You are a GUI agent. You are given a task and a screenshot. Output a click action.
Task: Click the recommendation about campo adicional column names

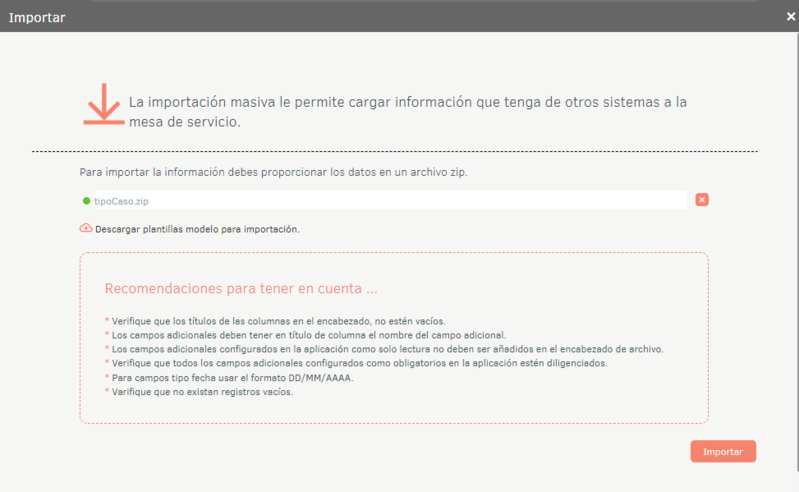coord(308,334)
